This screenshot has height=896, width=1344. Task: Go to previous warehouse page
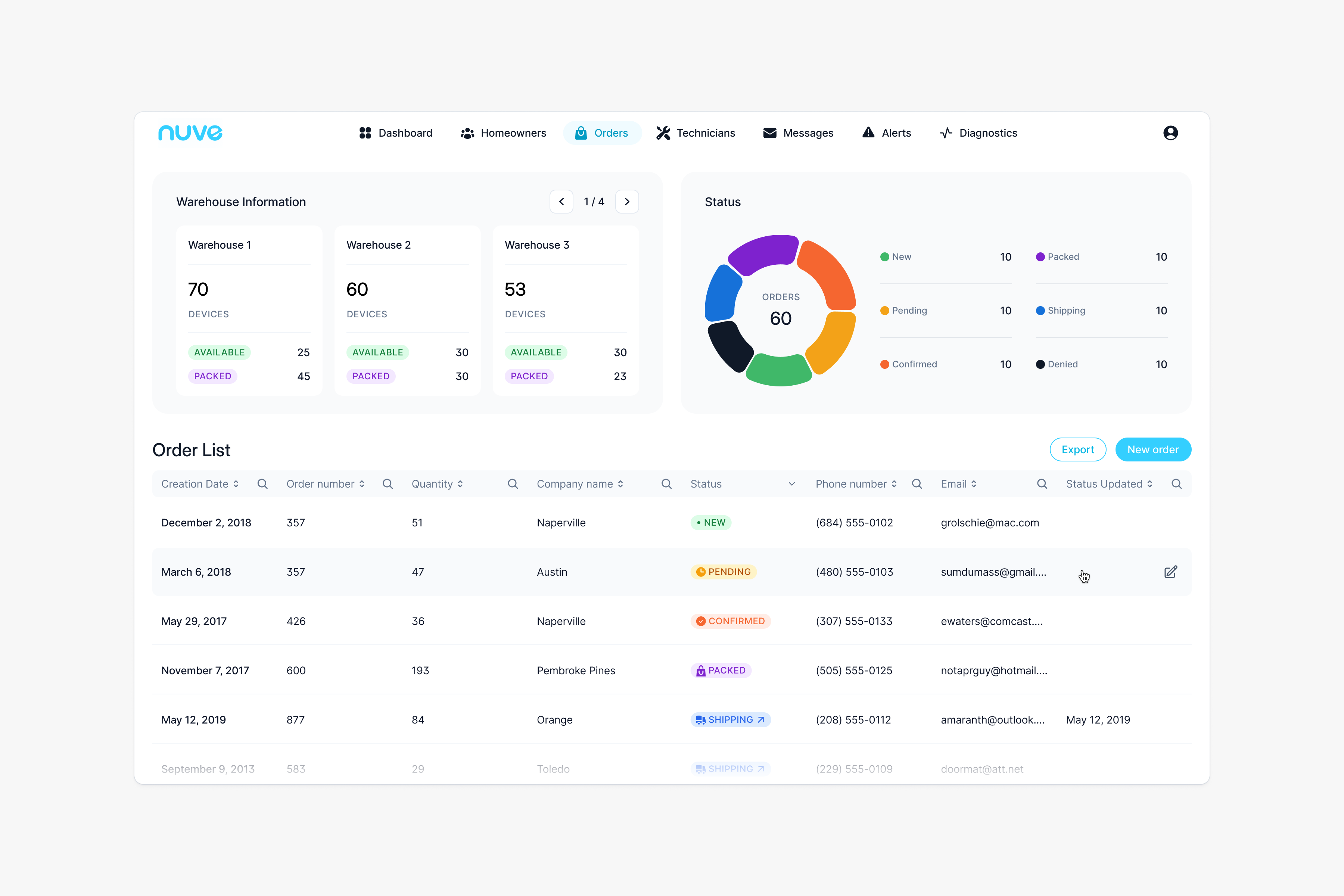pyautogui.click(x=561, y=202)
